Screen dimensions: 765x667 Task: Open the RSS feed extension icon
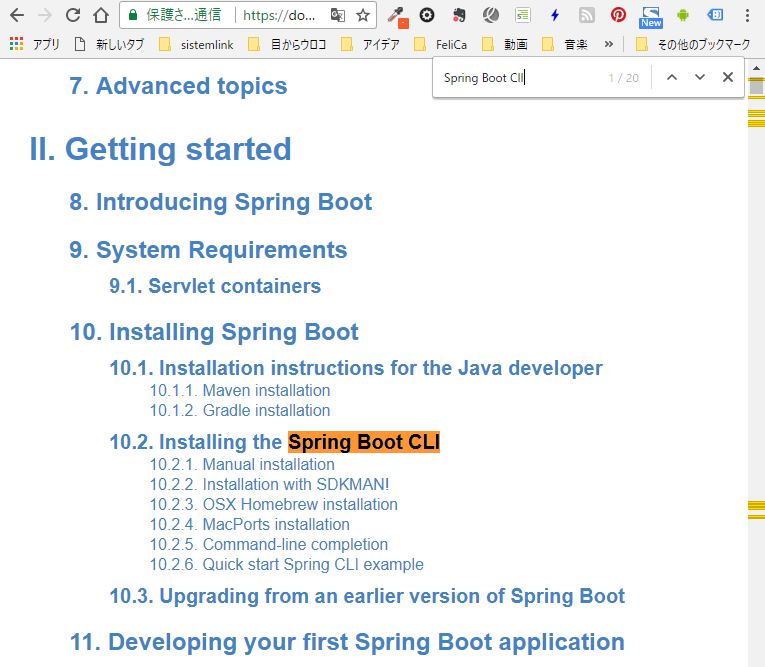click(x=586, y=15)
